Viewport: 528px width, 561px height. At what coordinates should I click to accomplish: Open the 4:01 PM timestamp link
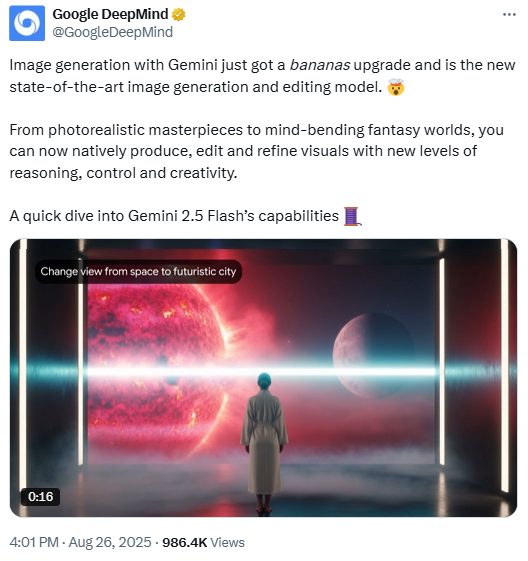pos(34,542)
